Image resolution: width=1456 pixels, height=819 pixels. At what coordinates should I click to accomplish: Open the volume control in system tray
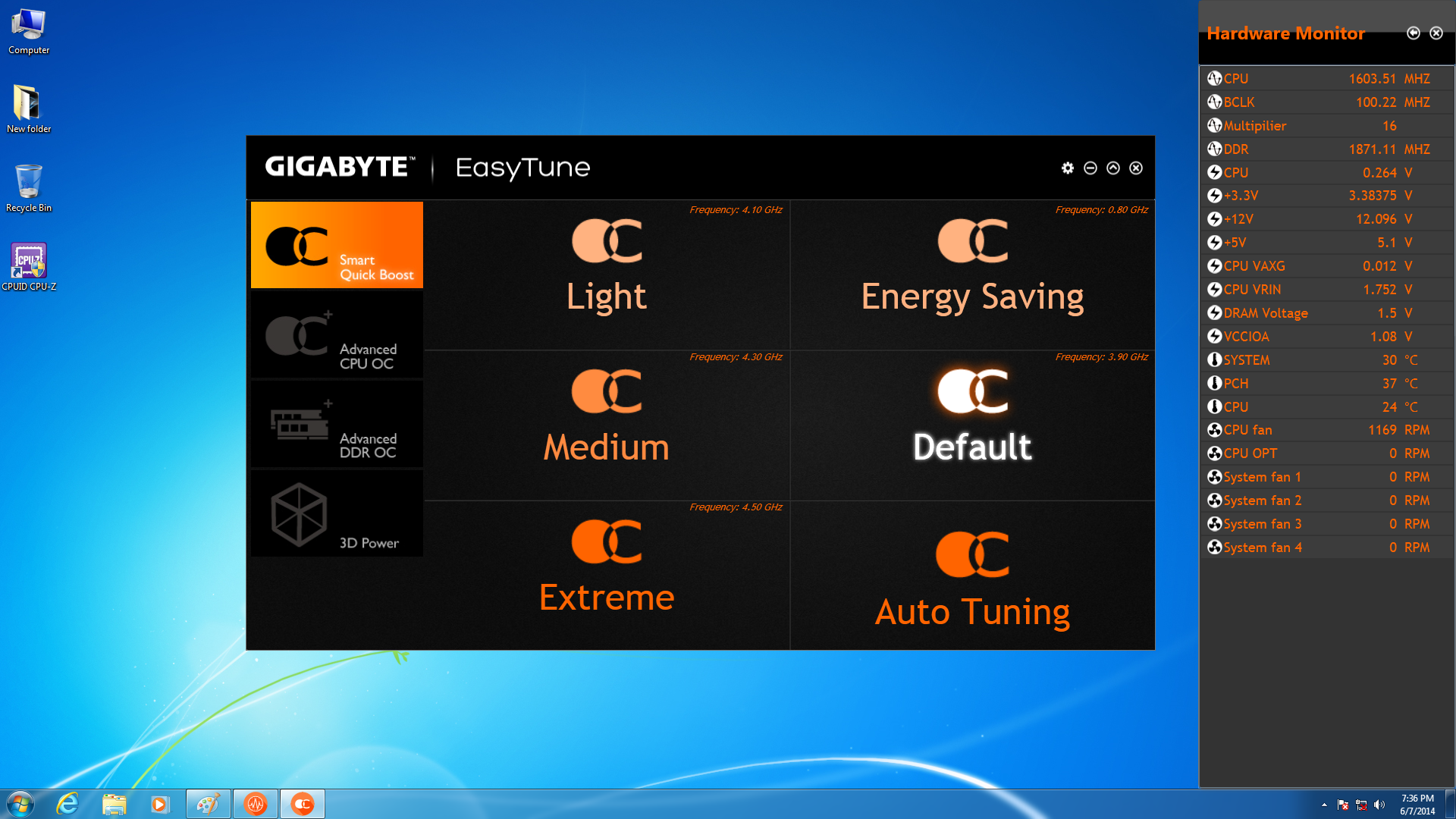(x=1379, y=805)
